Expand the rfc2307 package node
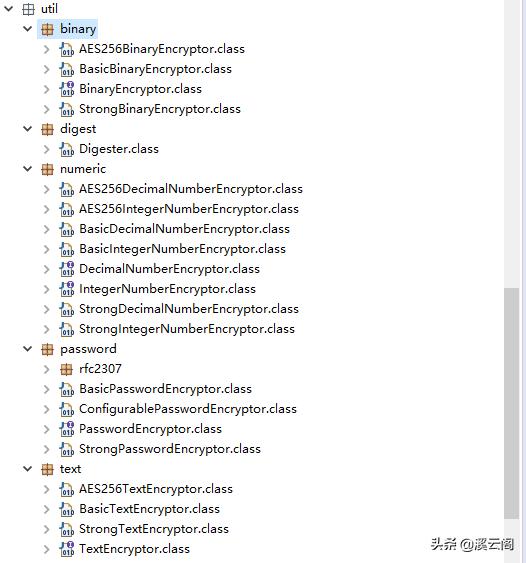Screen dimensions: 526x563 pos(47,369)
